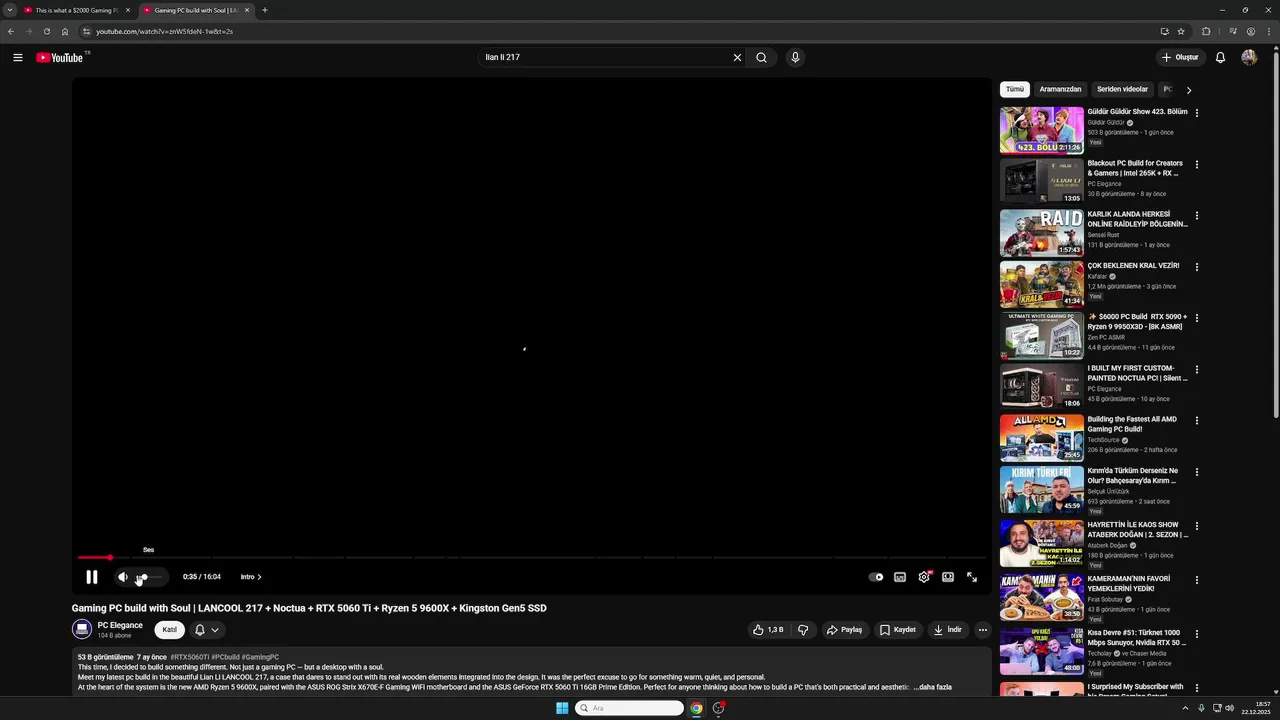Screen dimensions: 1280x720
Task: Save video with Kaydet button
Action: [x=897, y=630]
